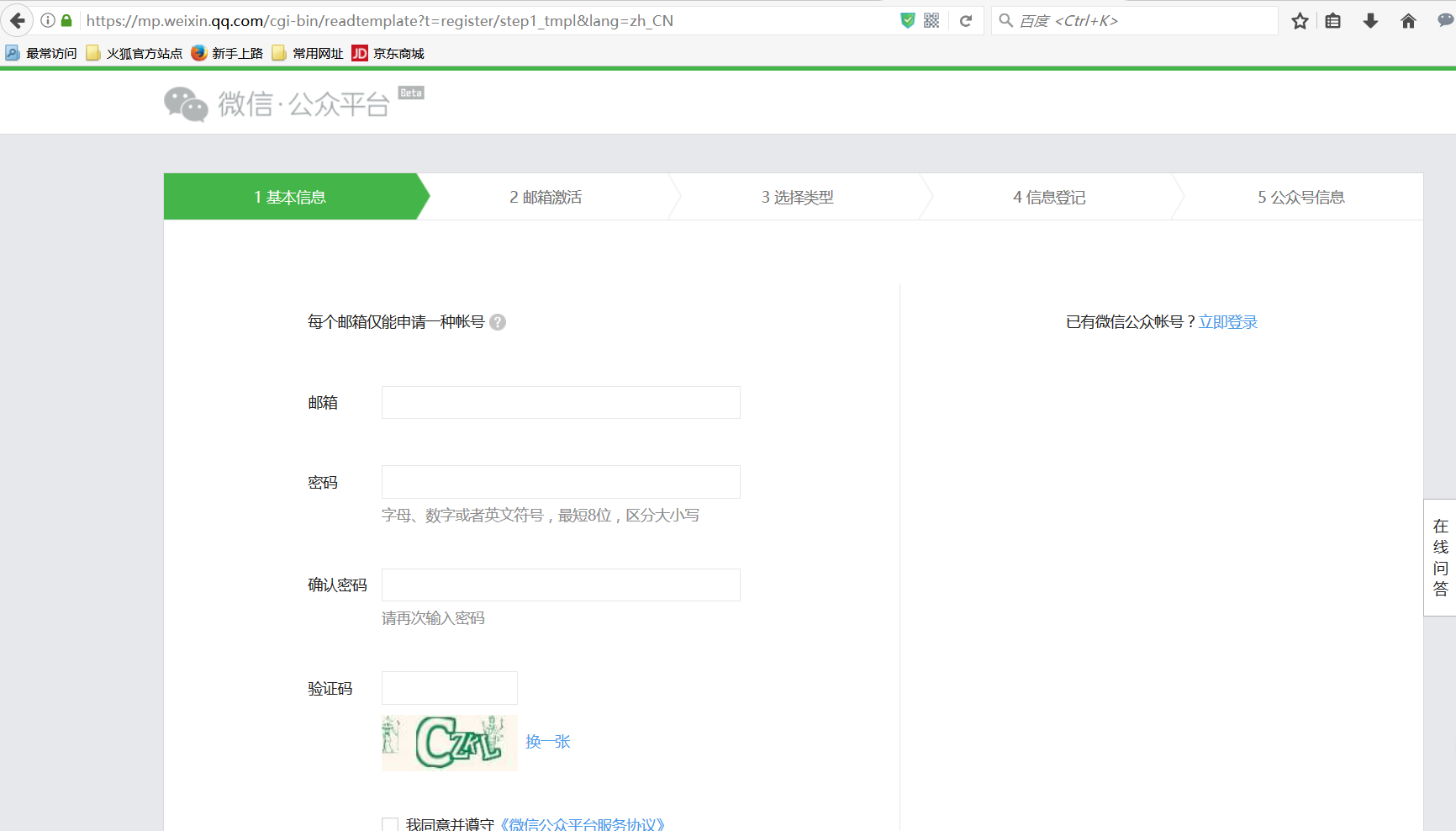1456x831 pixels.
Task: Open the downloads arrow icon
Action: click(x=1370, y=21)
